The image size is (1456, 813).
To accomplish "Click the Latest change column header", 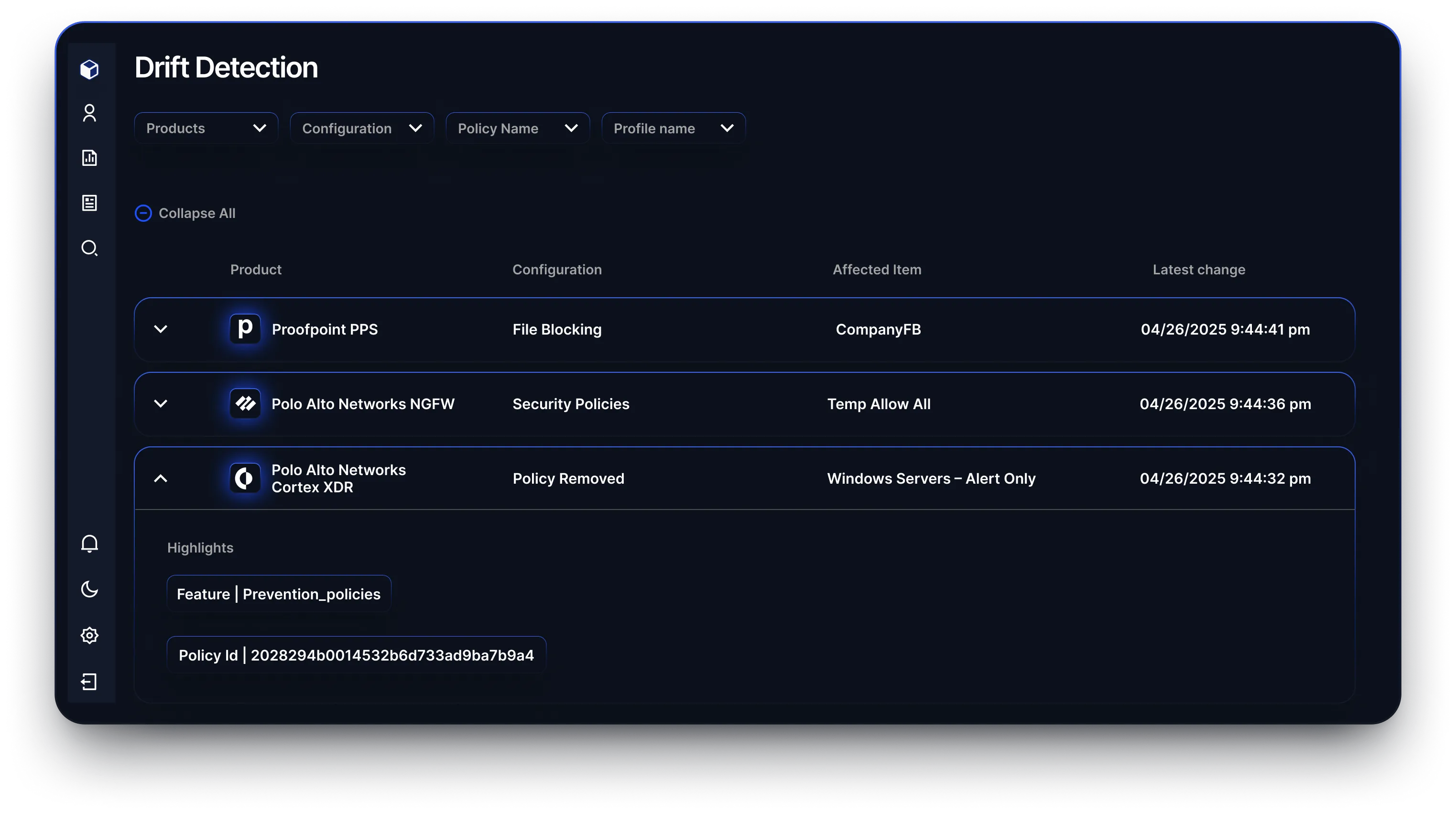I will 1199,270.
